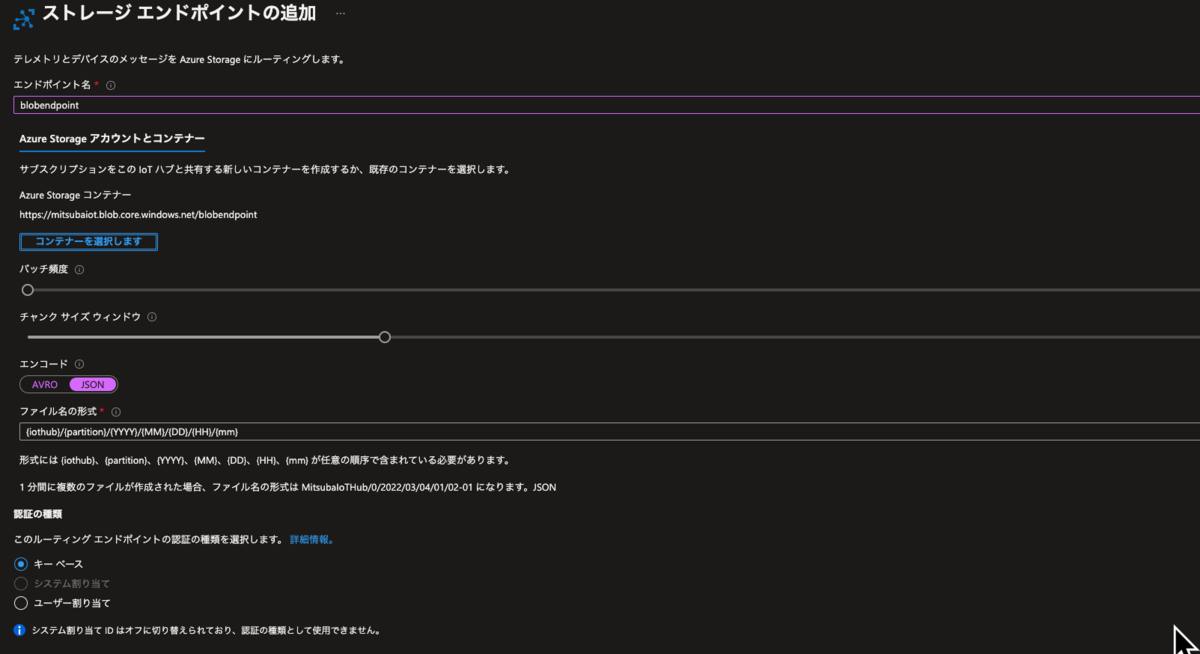Image resolution: width=1200 pixels, height=654 pixels.
Task: Click the storage endpoint routing icon in header
Action: pos(23,18)
